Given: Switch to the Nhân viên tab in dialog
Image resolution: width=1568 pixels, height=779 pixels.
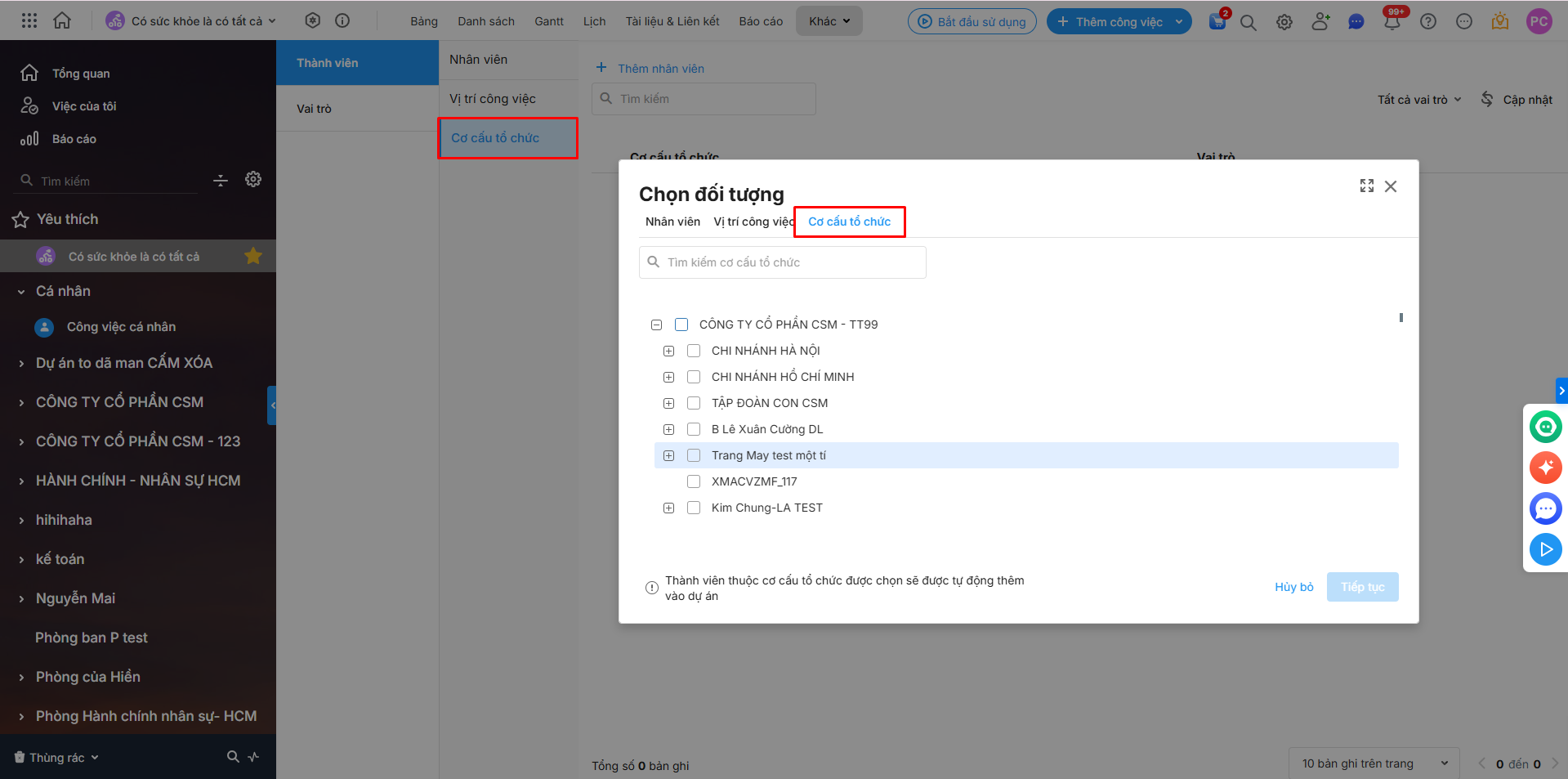Looking at the screenshot, I should (672, 222).
